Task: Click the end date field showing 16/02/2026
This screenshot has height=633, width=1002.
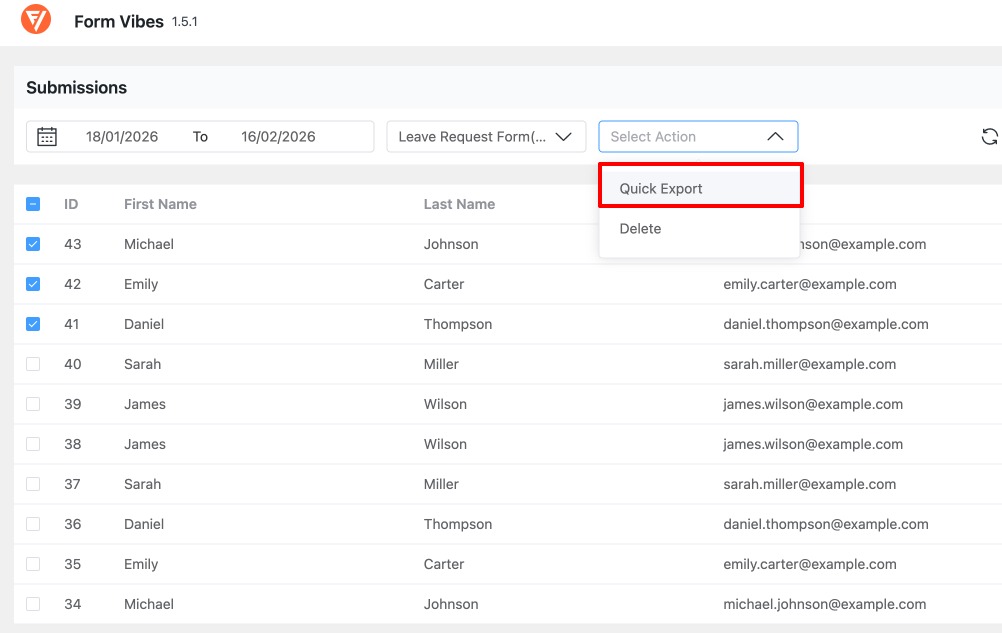Action: click(276, 136)
